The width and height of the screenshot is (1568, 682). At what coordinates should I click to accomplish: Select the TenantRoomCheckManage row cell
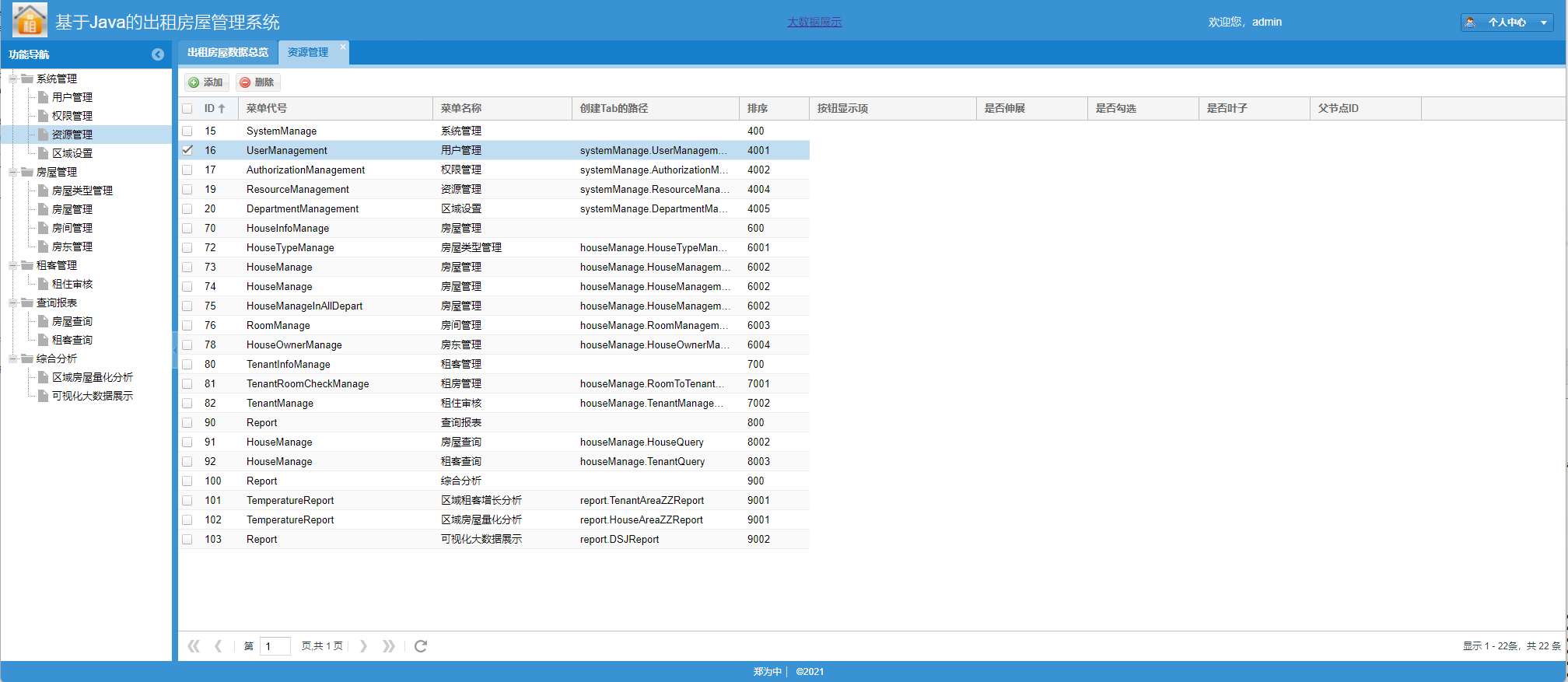[x=335, y=384]
